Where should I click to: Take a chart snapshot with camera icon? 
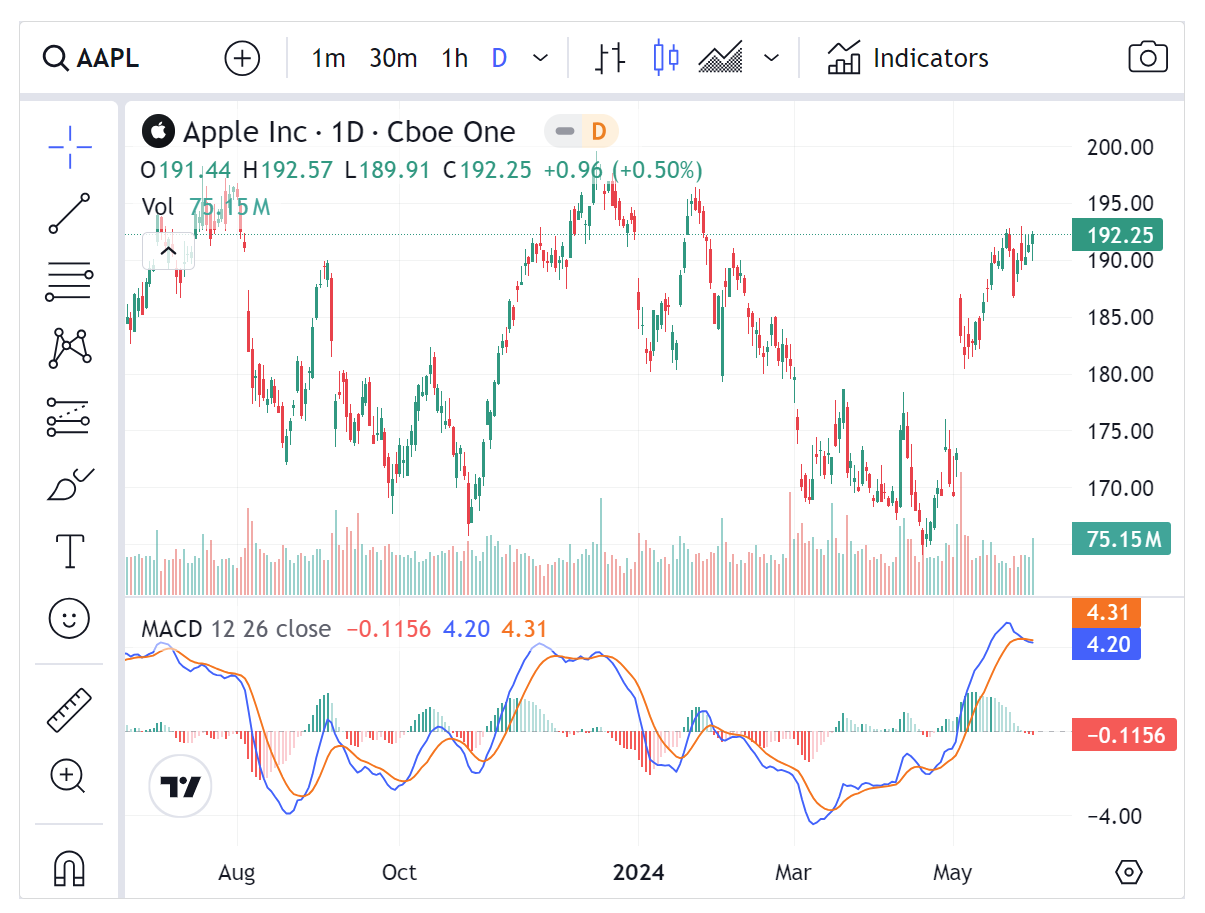click(1148, 58)
